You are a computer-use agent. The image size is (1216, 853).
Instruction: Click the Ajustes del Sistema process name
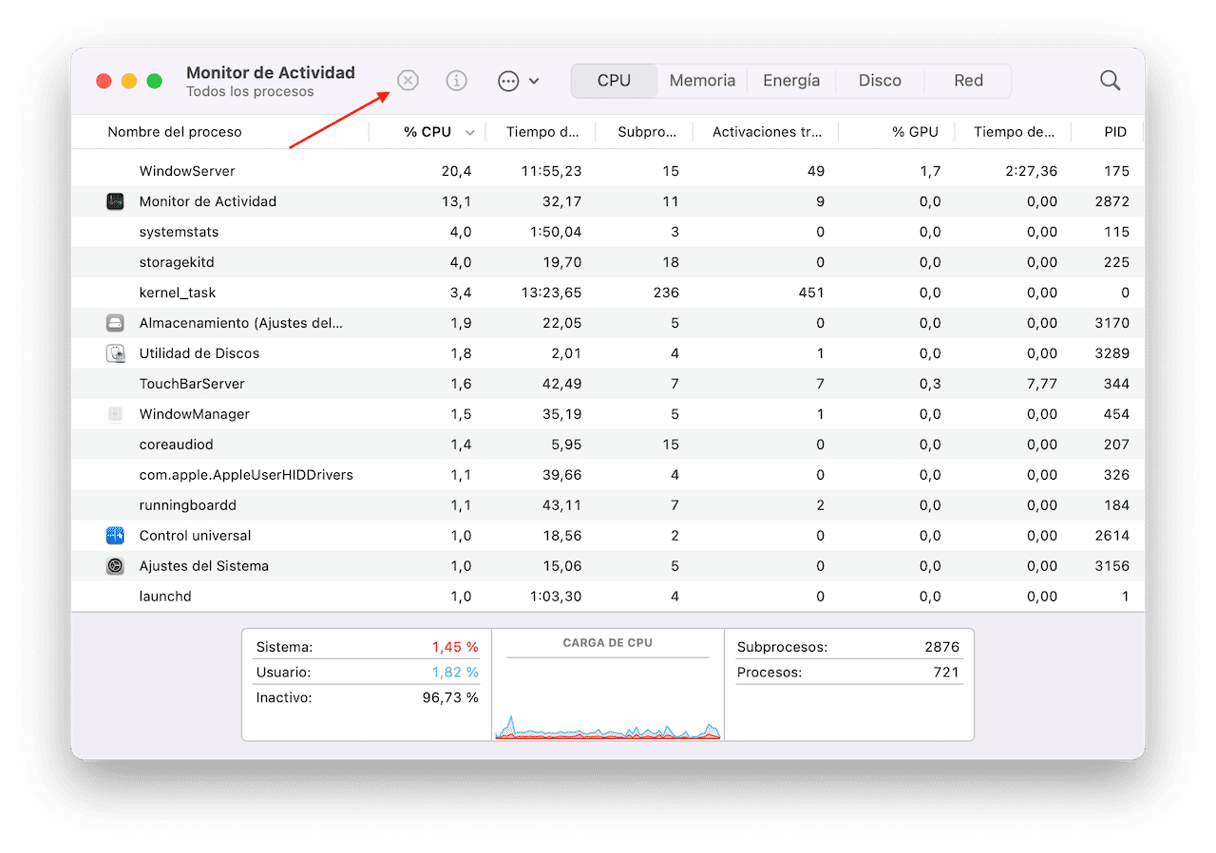click(204, 566)
